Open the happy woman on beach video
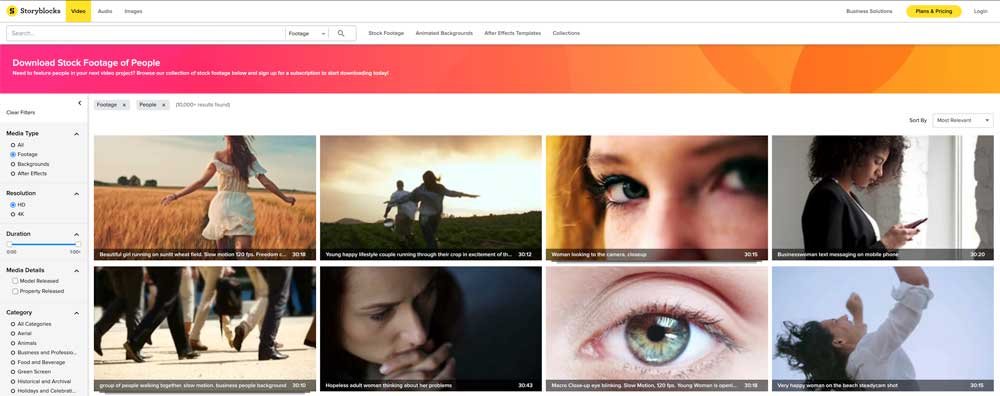 [883, 329]
